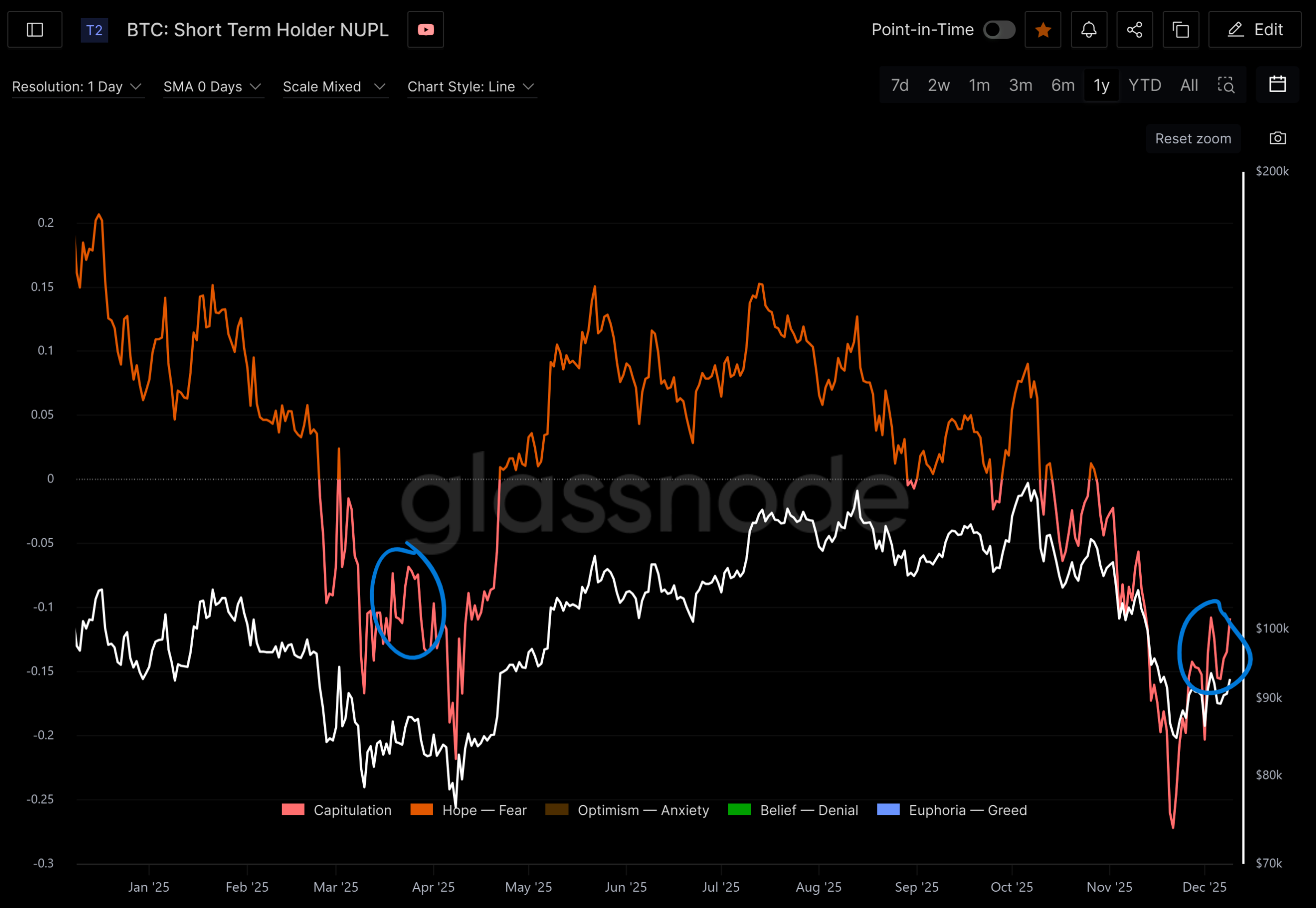Click the camera screenshot icon
This screenshot has height=908, width=1316.
coord(1278,138)
